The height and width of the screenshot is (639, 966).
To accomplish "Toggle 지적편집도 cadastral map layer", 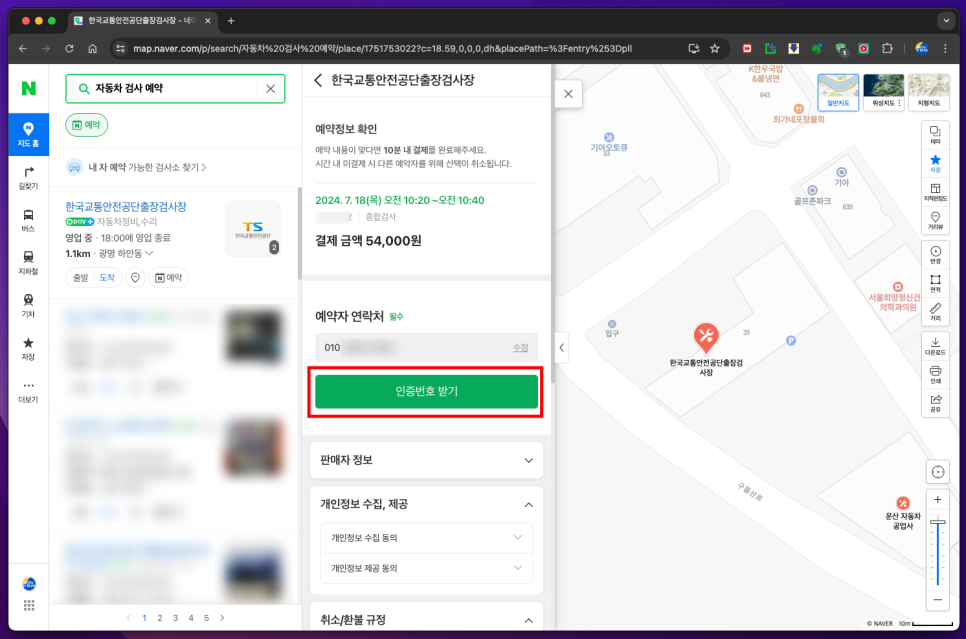I will pos(935,192).
